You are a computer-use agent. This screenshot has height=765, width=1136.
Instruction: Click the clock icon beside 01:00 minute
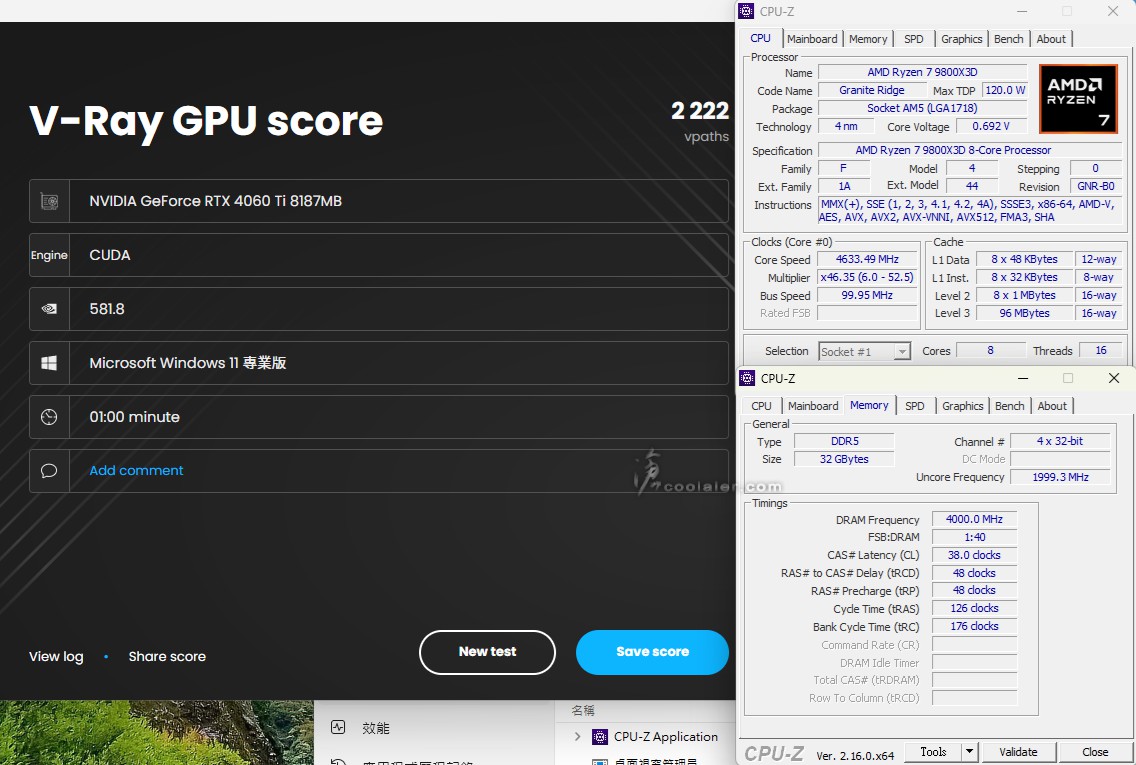click(x=49, y=417)
